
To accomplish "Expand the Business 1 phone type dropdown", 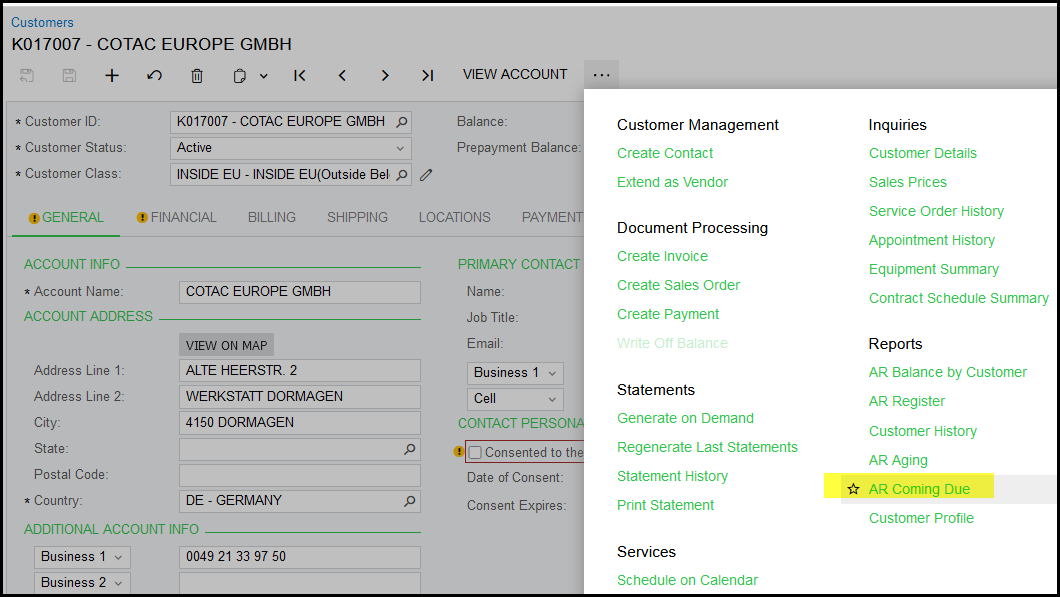I will point(82,557).
